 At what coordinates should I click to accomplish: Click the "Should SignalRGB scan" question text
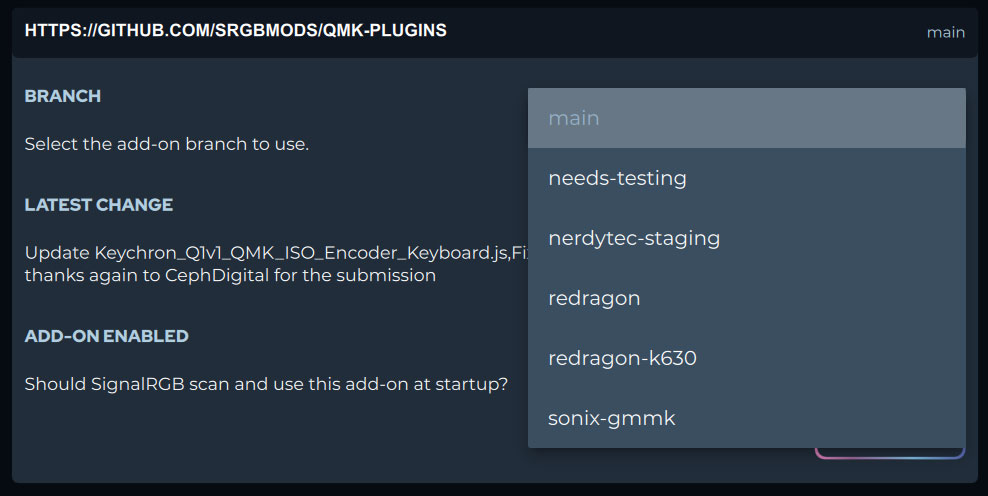pyautogui.click(x=266, y=384)
